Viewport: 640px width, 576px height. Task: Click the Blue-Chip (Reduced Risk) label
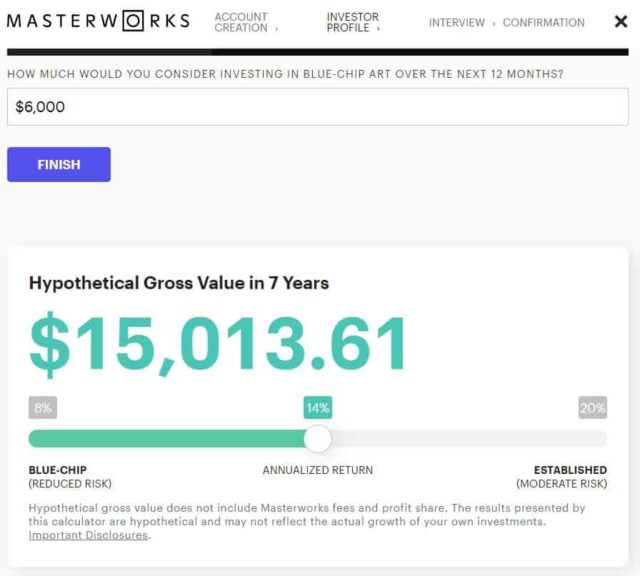pos(70,477)
